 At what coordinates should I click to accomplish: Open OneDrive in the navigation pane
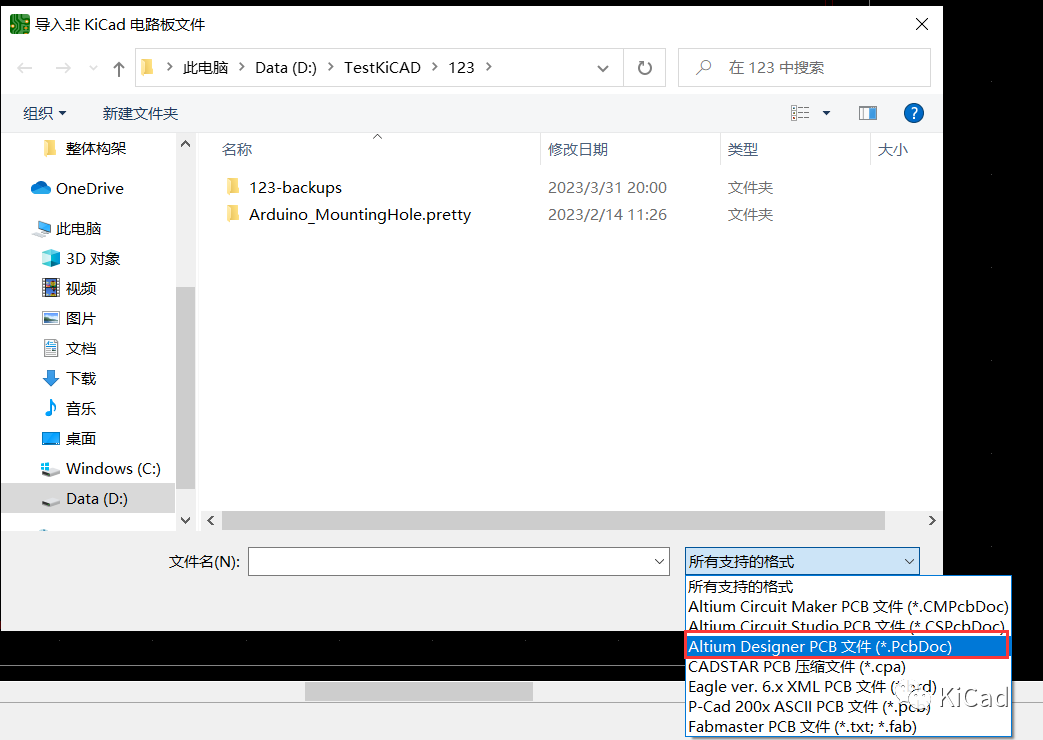[x=90, y=189]
